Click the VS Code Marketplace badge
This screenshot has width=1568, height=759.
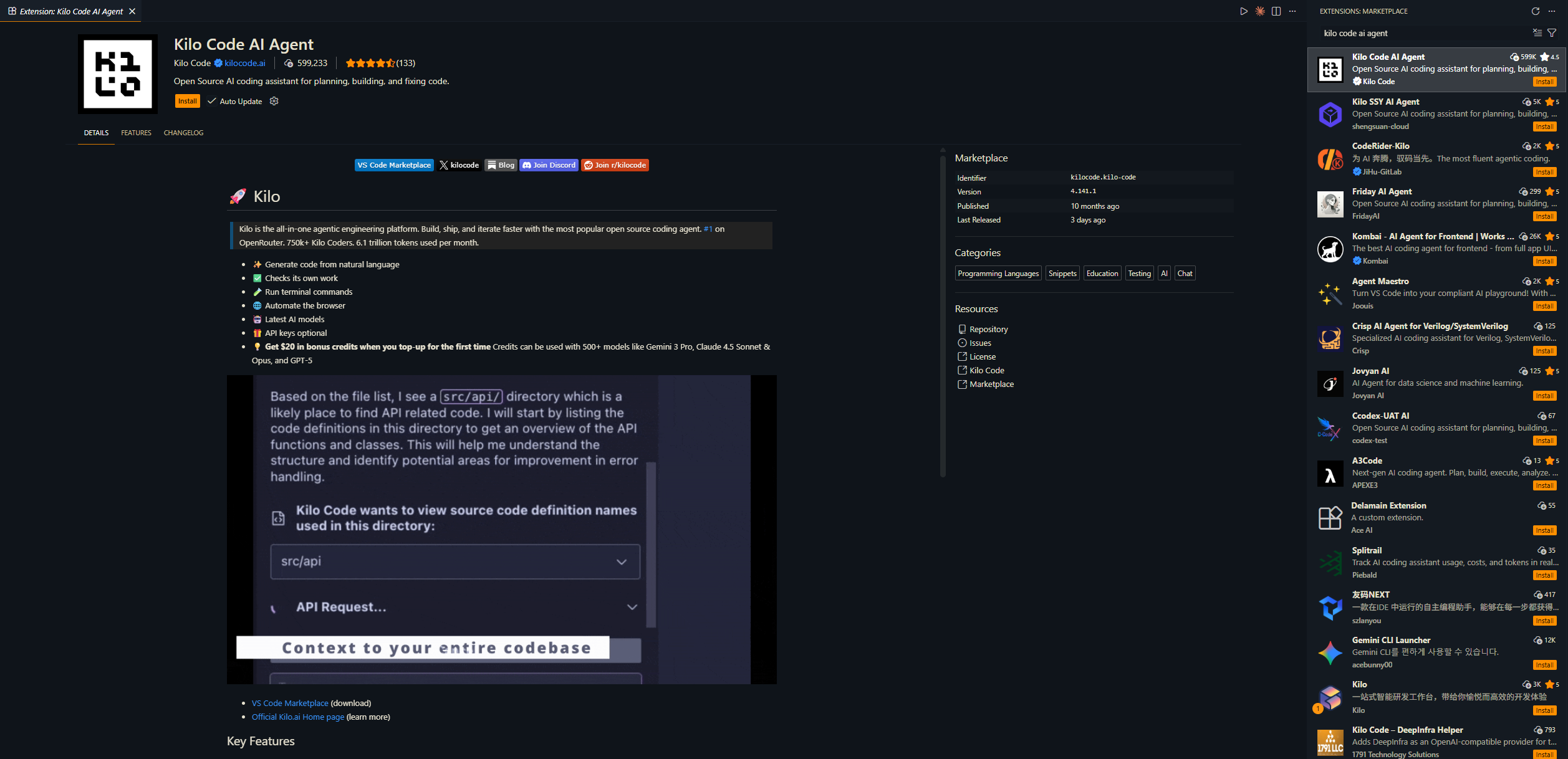tap(394, 165)
